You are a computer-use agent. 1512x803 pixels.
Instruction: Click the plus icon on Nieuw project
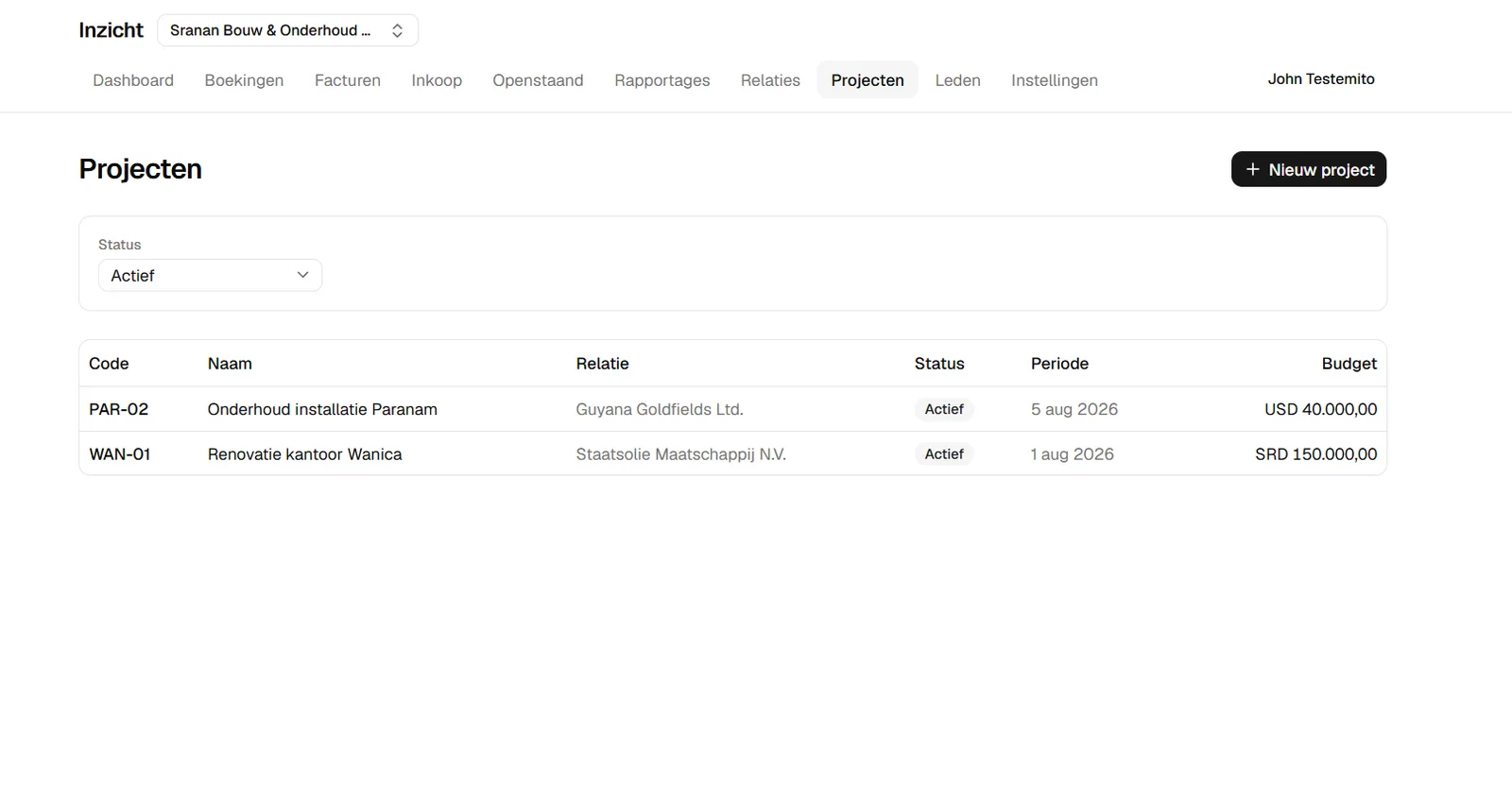pyautogui.click(x=1252, y=169)
